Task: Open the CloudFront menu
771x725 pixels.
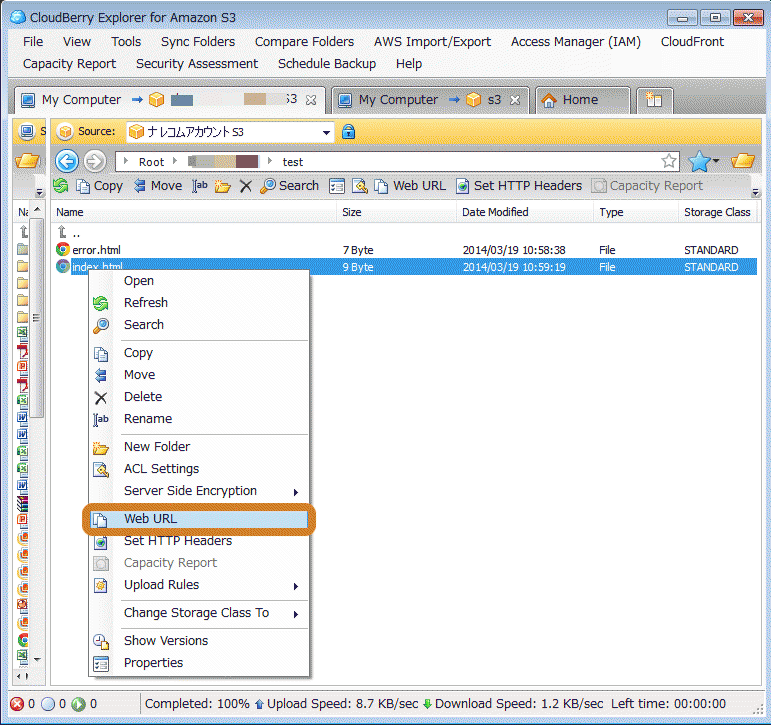Action: pos(692,42)
